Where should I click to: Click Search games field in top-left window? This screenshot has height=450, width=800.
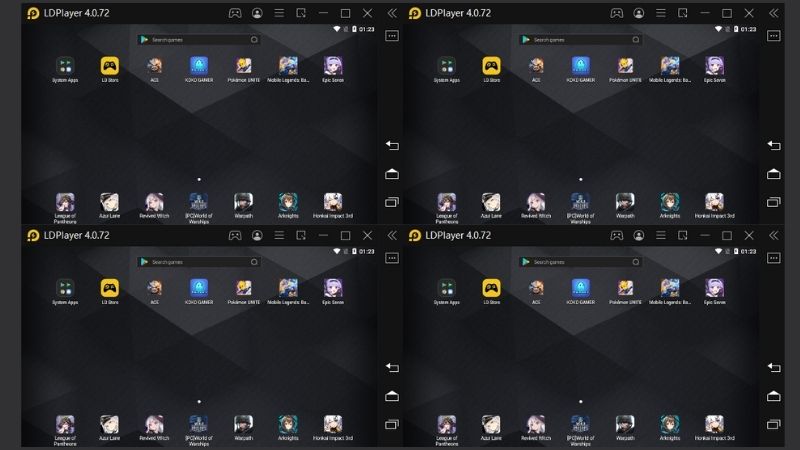(199, 39)
